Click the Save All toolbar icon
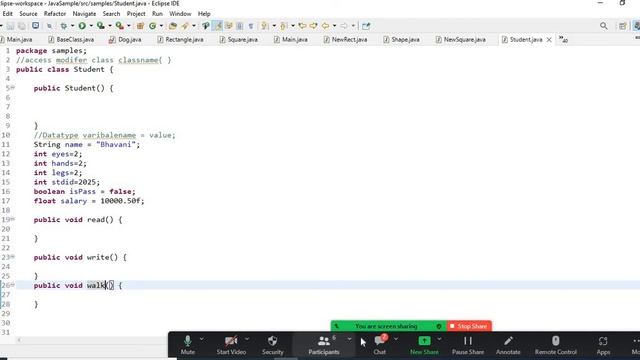Viewport: 640px width, 360px height. 22,26
